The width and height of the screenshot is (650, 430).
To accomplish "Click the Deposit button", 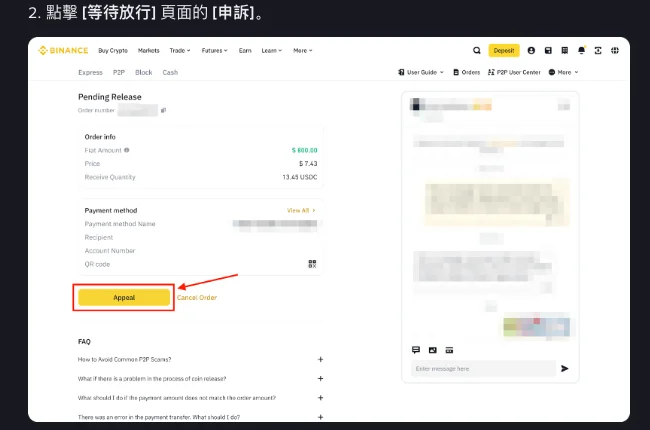I will point(504,51).
